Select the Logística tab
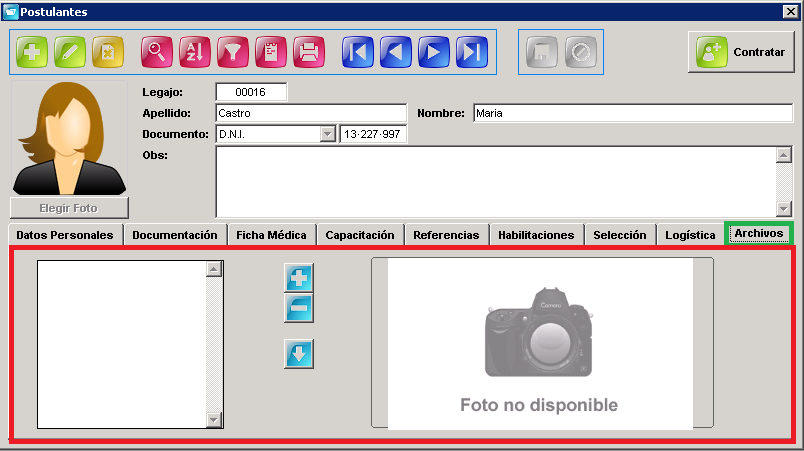The image size is (804, 451). tap(690, 235)
